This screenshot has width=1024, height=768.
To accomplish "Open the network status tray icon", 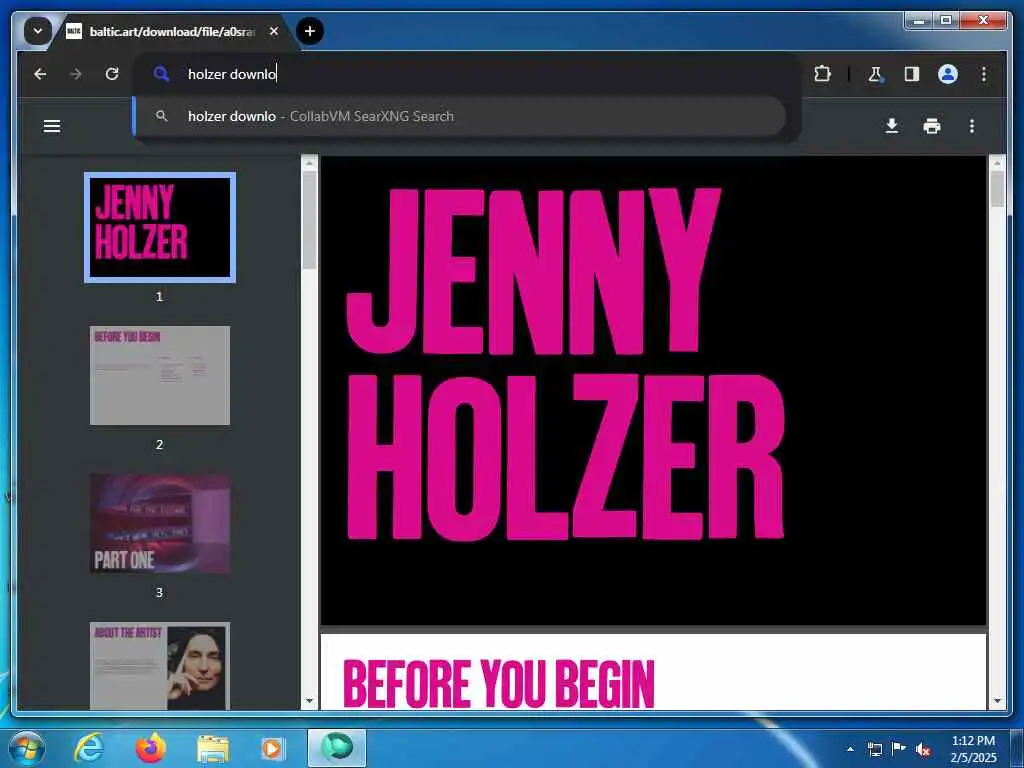I will click(874, 749).
